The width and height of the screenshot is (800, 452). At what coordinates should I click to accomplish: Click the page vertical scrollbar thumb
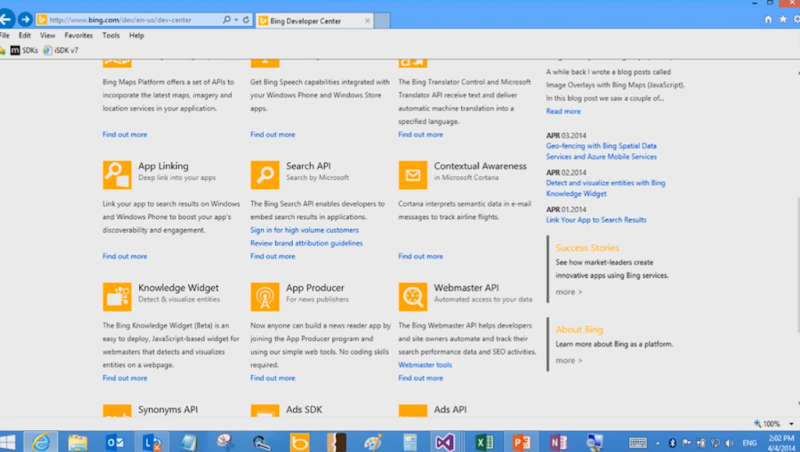pos(797,265)
